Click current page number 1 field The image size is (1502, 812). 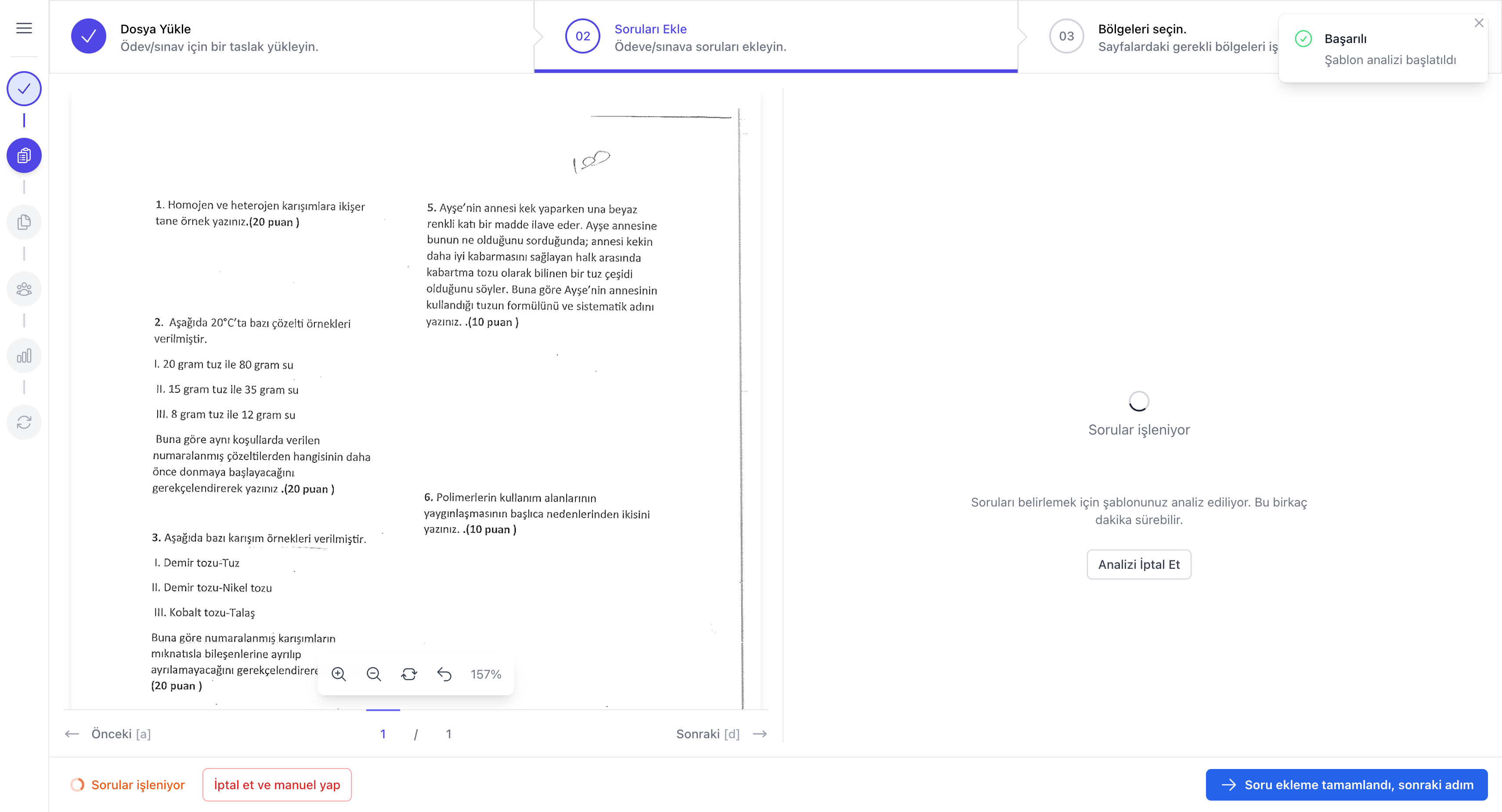coord(383,734)
